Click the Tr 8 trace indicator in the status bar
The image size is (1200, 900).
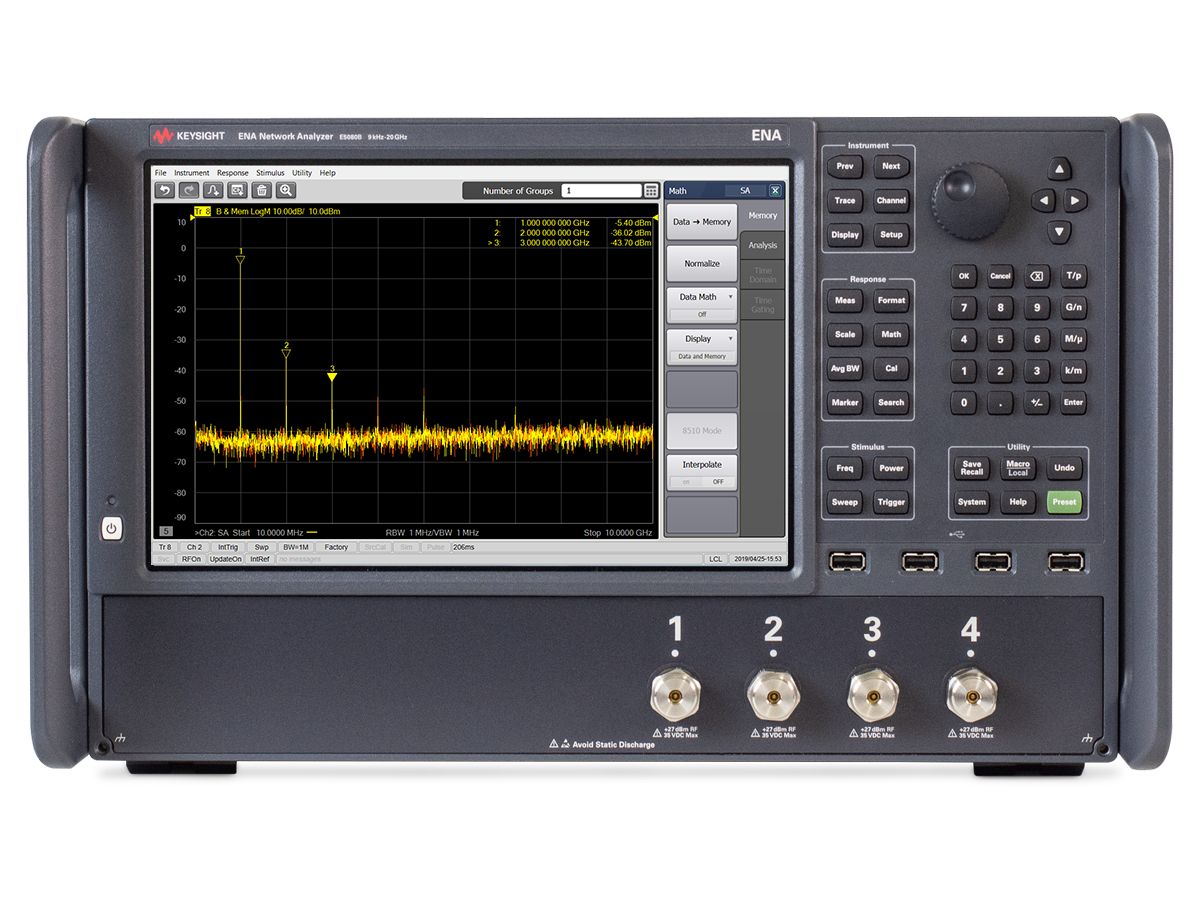point(166,547)
